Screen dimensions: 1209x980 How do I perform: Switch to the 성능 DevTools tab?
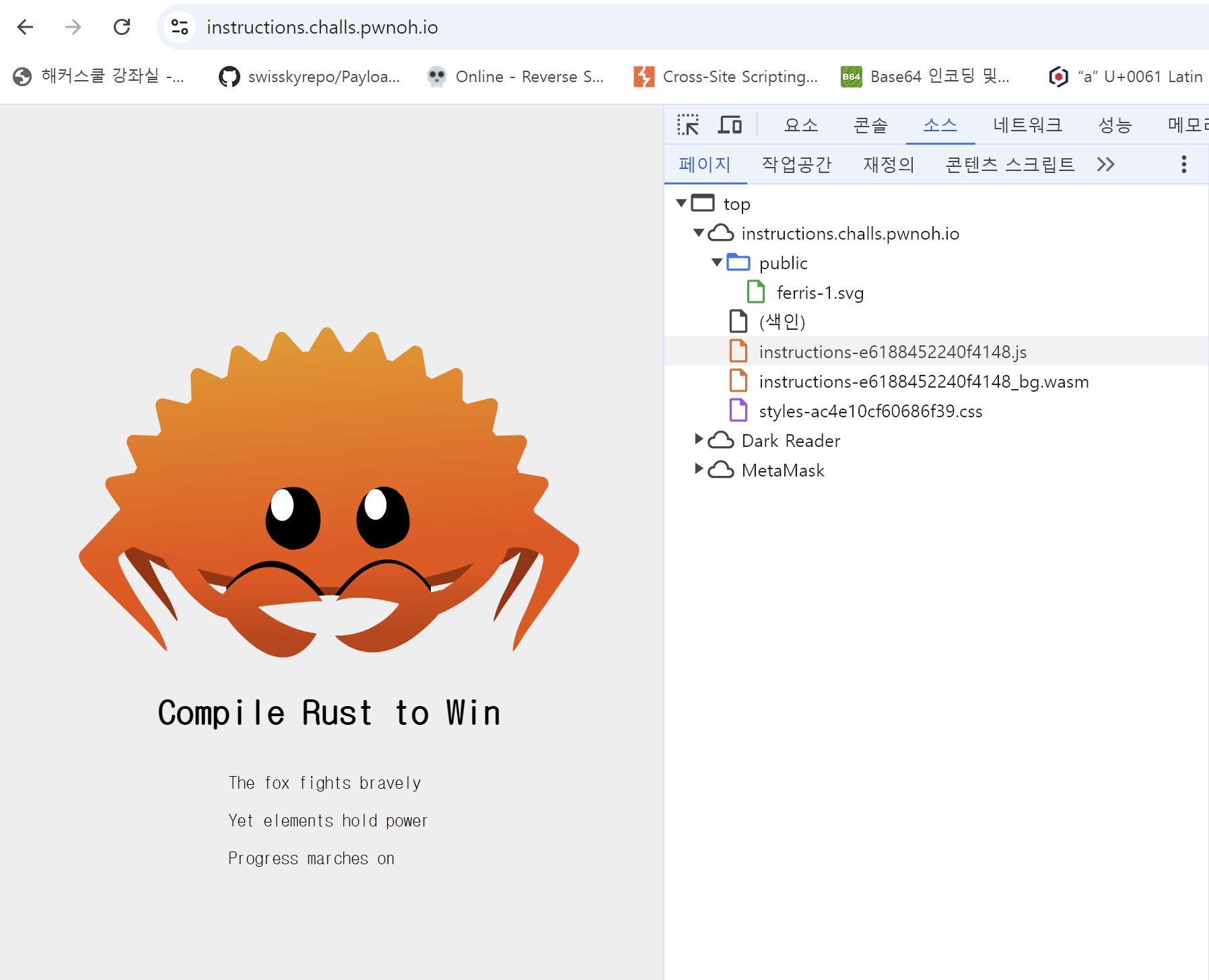(x=1115, y=125)
